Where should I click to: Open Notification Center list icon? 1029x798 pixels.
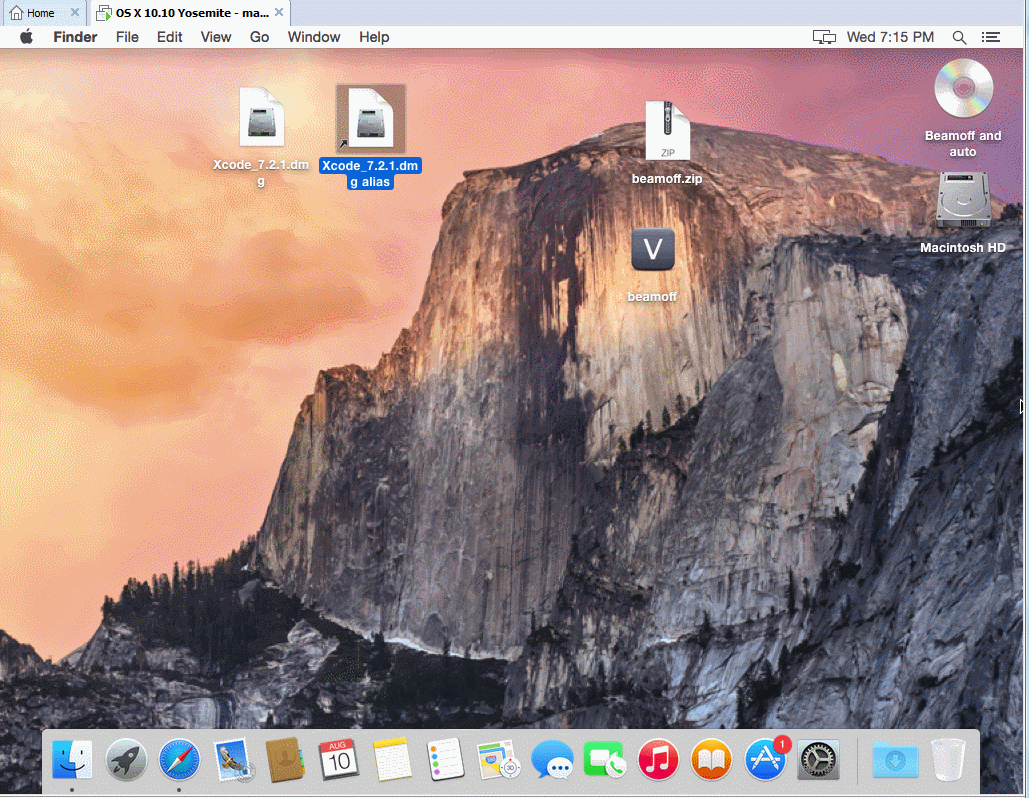[991, 37]
